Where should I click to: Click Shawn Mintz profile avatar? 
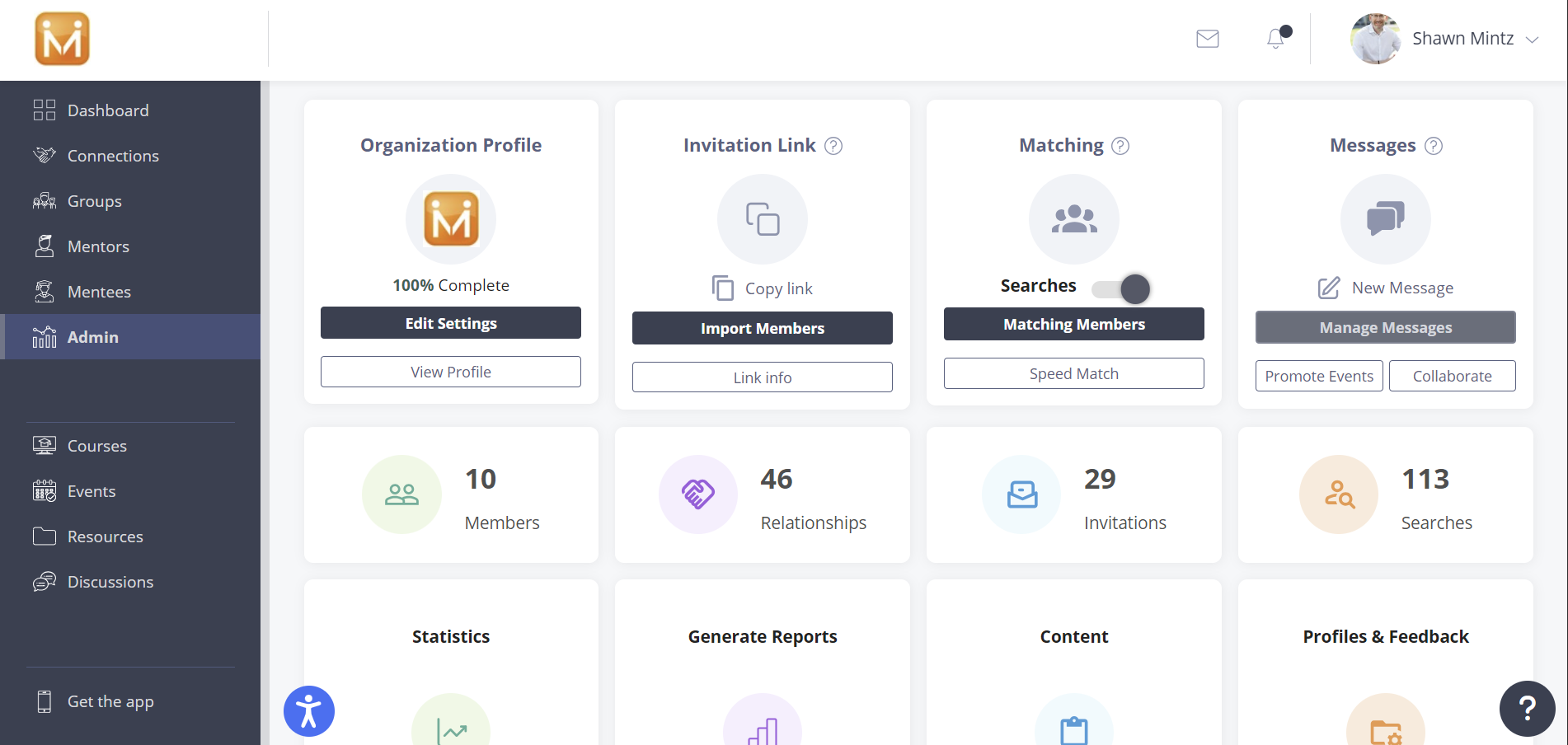(1375, 39)
